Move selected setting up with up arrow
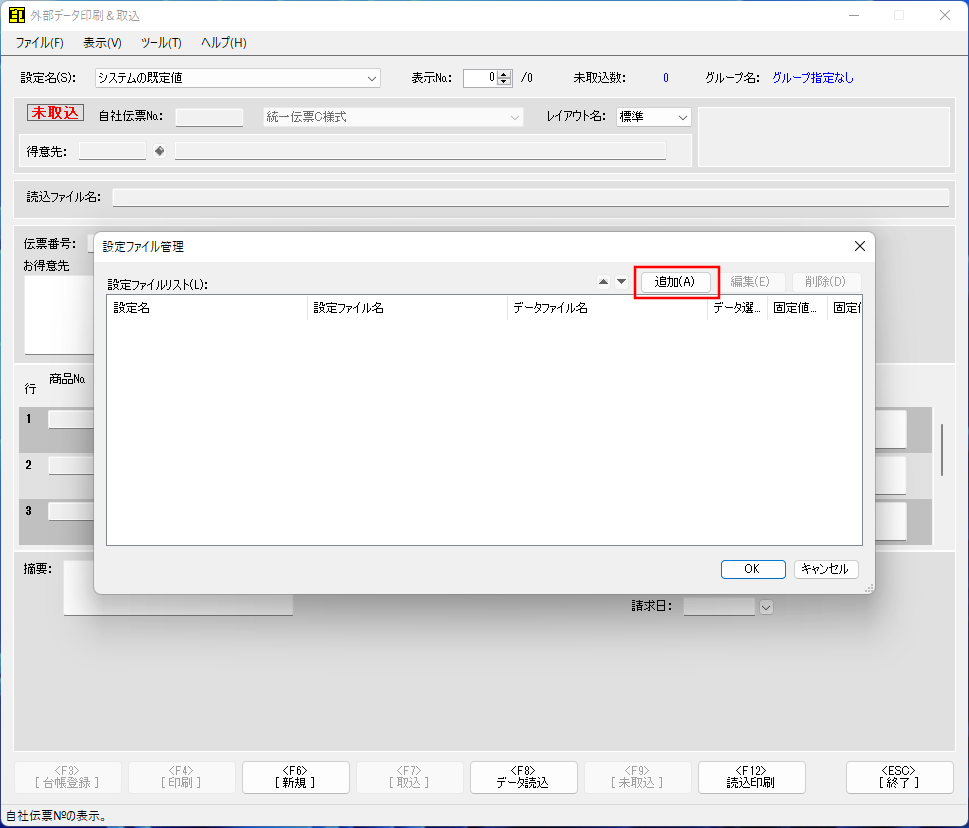969x828 pixels. pyautogui.click(x=604, y=282)
